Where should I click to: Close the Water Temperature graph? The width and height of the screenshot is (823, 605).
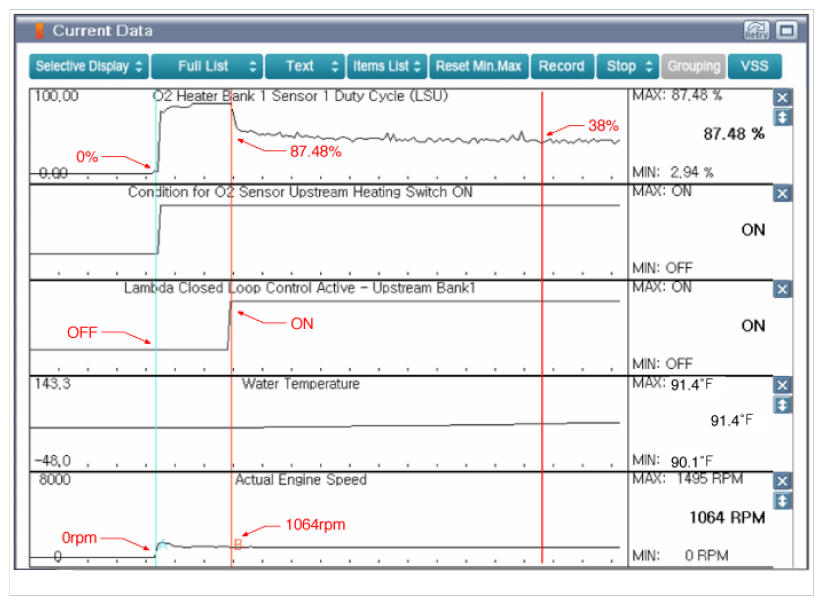click(783, 385)
